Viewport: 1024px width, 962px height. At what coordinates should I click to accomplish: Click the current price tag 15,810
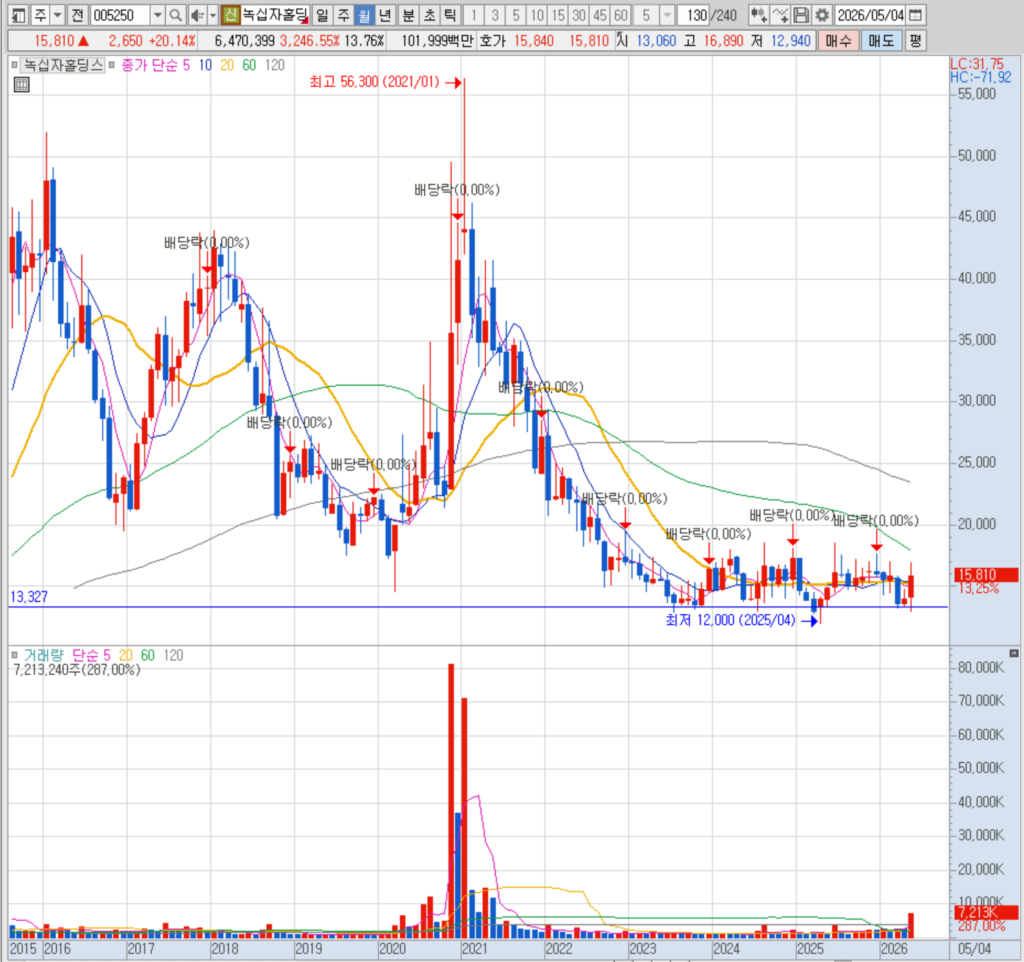985,575
